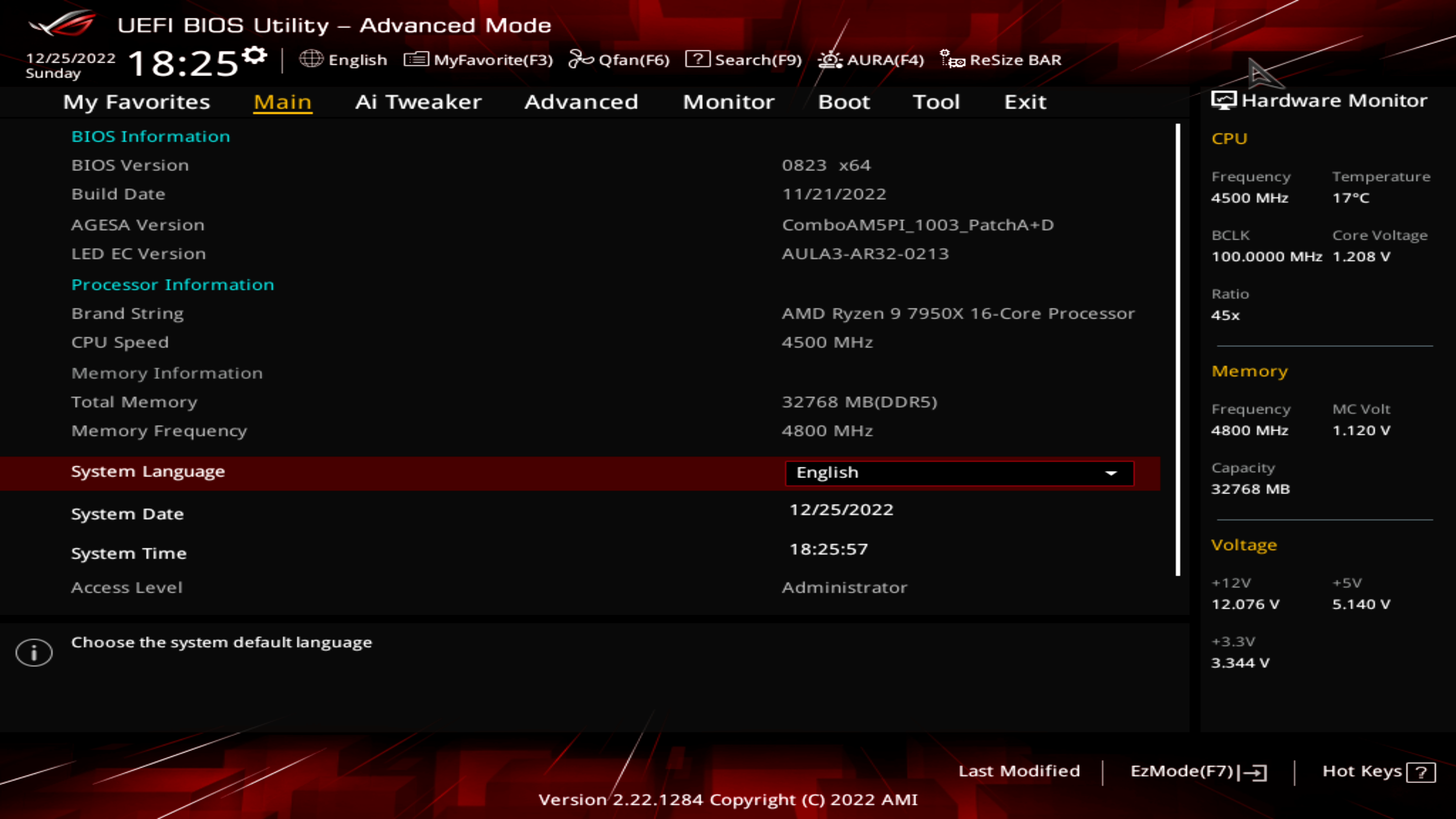
Task: Switch to the Ai Tweaker tab
Action: click(x=418, y=102)
